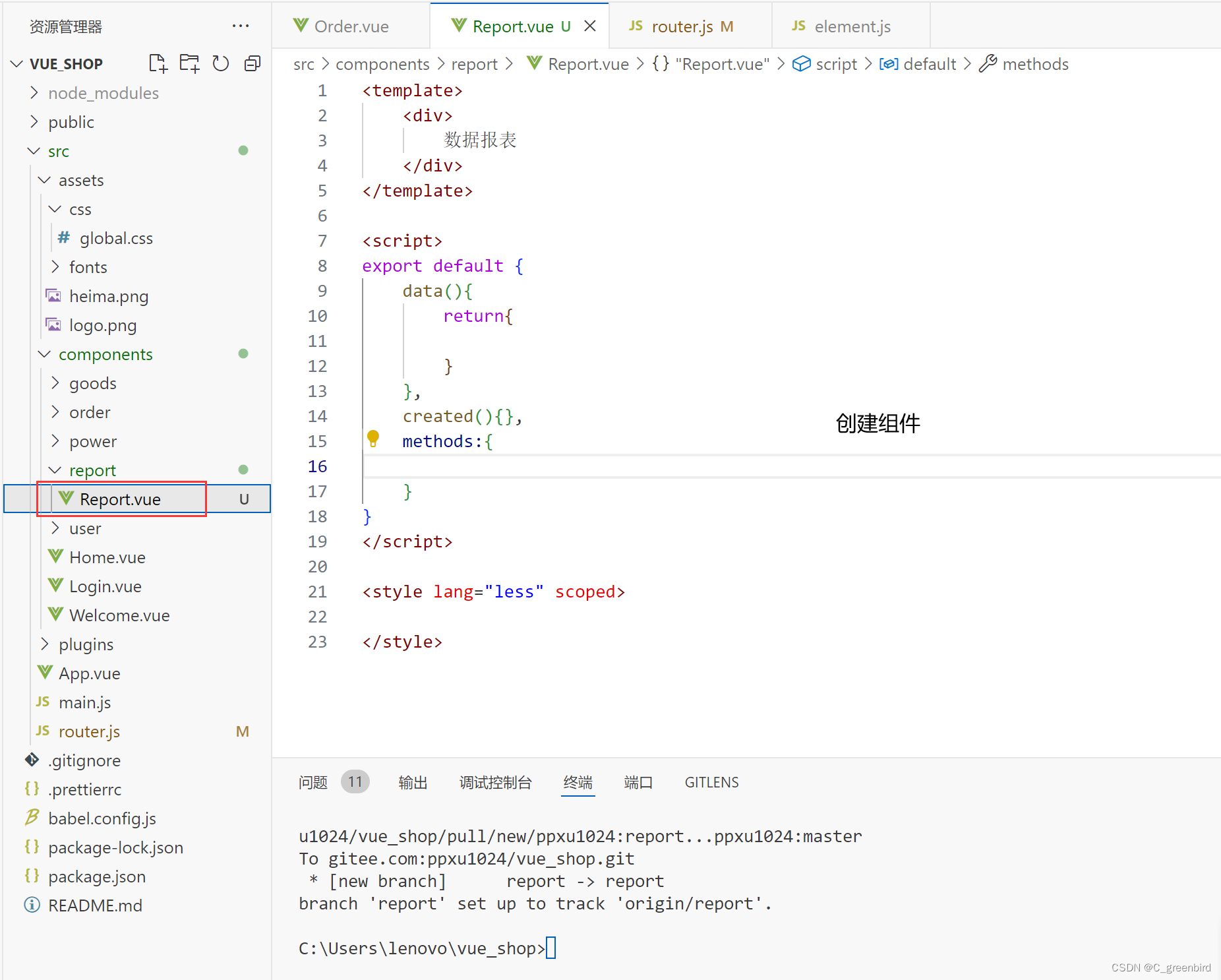Click the git icon beside .gitignore

(32, 760)
